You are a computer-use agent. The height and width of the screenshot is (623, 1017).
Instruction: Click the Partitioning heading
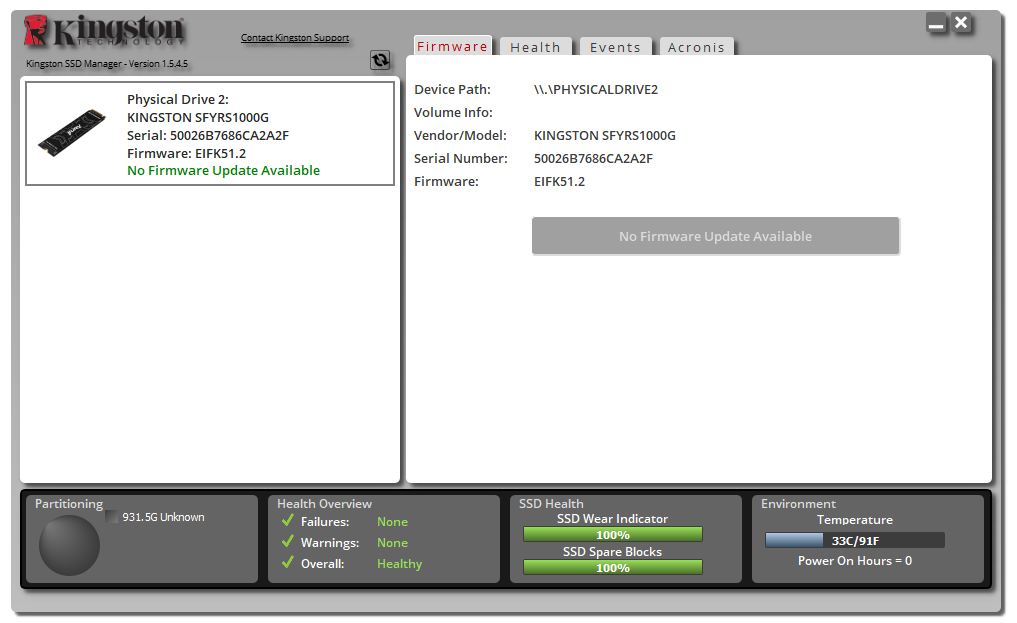pos(69,504)
